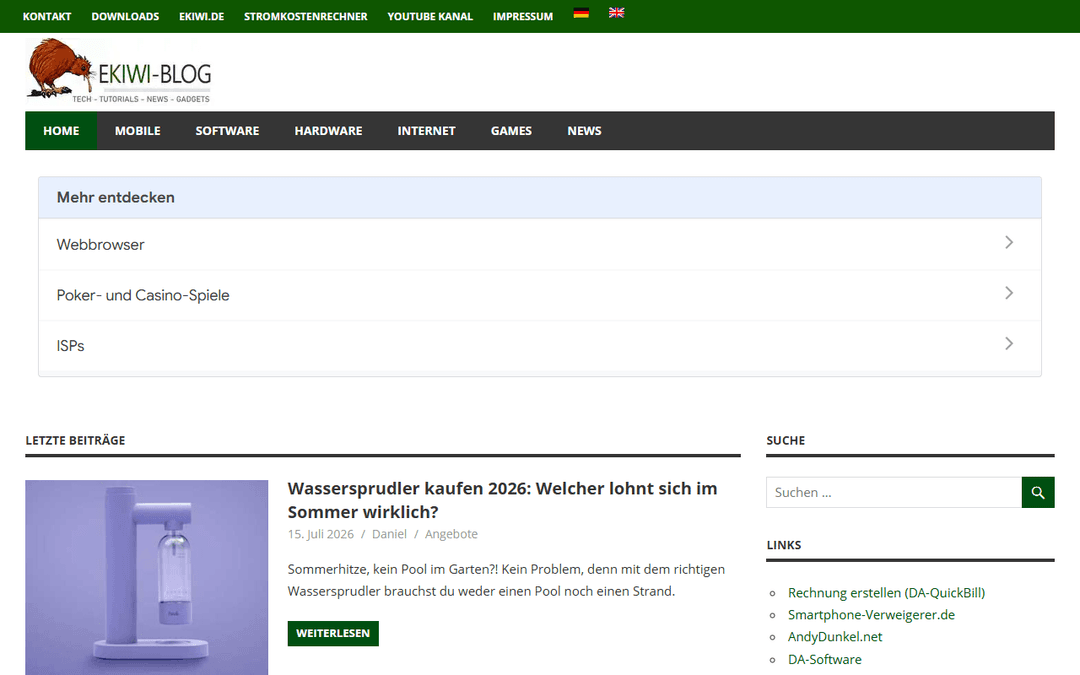
Task: Select the GAMES navigation tab
Action: point(511,131)
